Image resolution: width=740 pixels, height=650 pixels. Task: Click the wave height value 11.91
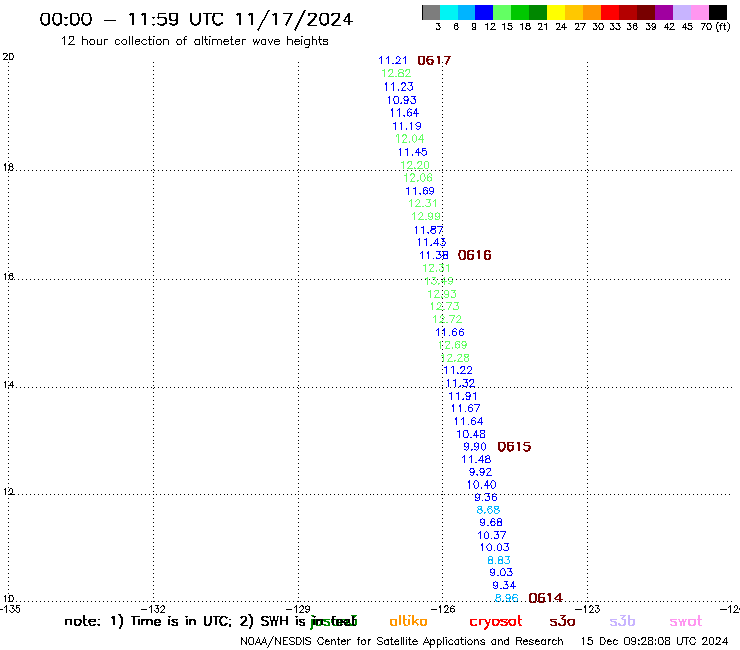pos(463,396)
